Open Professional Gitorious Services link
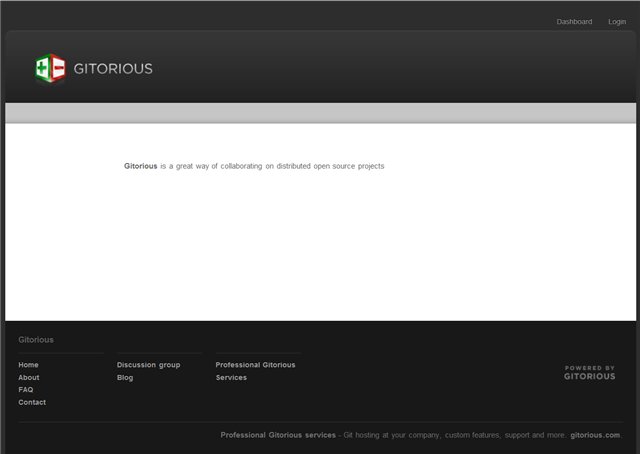 click(x=255, y=371)
